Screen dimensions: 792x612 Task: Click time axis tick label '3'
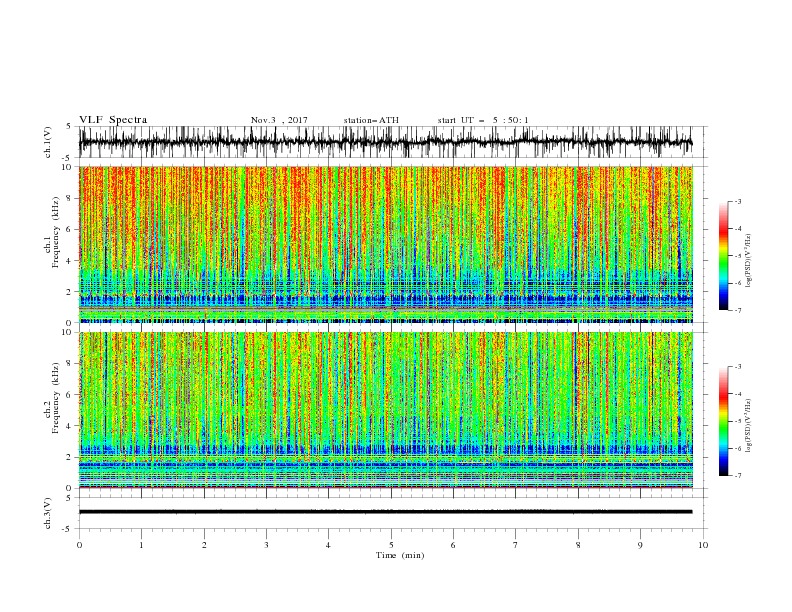pyautogui.click(x=266, y=545)
